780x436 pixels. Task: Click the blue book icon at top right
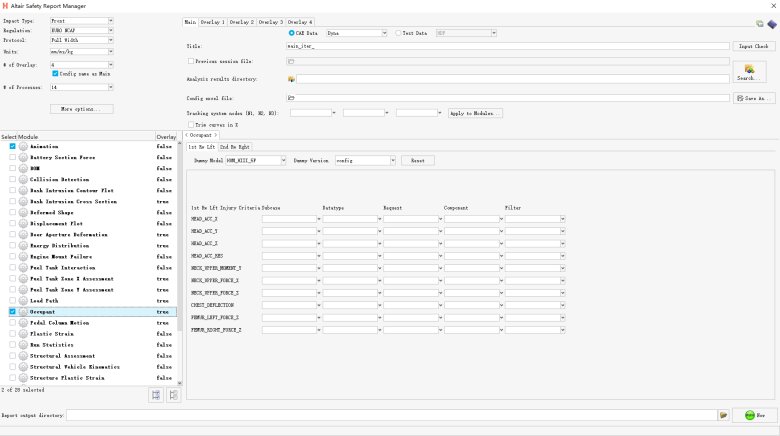[771, 22]
